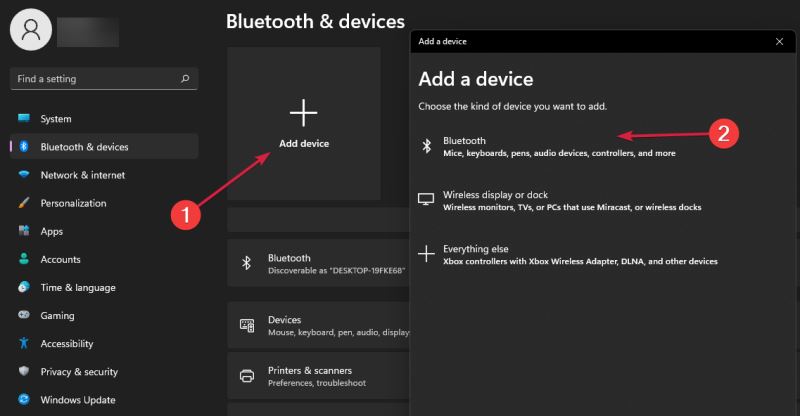Open Network & internet settings
Screen dimensions: 800x416
pos(82,175)
